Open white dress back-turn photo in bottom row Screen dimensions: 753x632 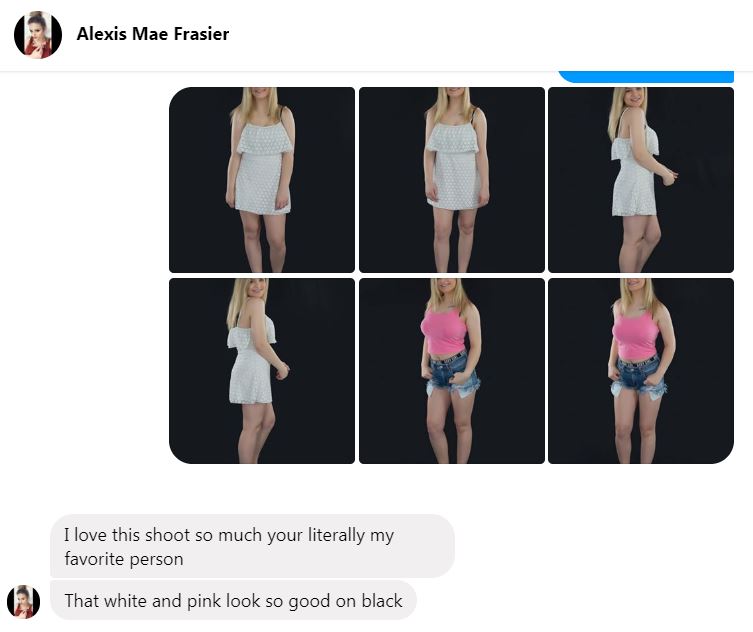262,371
